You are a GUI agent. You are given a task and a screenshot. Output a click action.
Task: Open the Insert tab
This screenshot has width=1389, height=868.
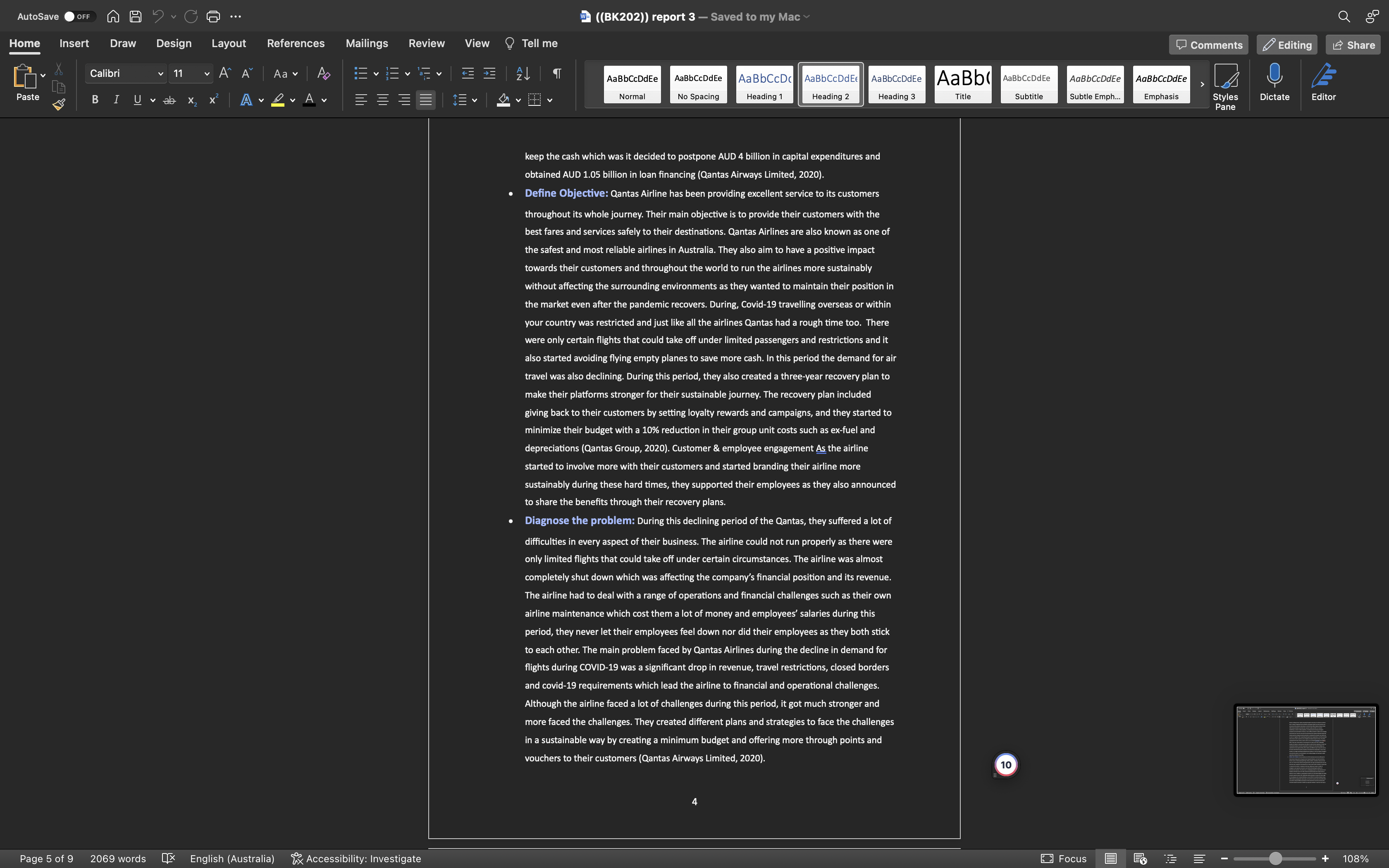74,44
